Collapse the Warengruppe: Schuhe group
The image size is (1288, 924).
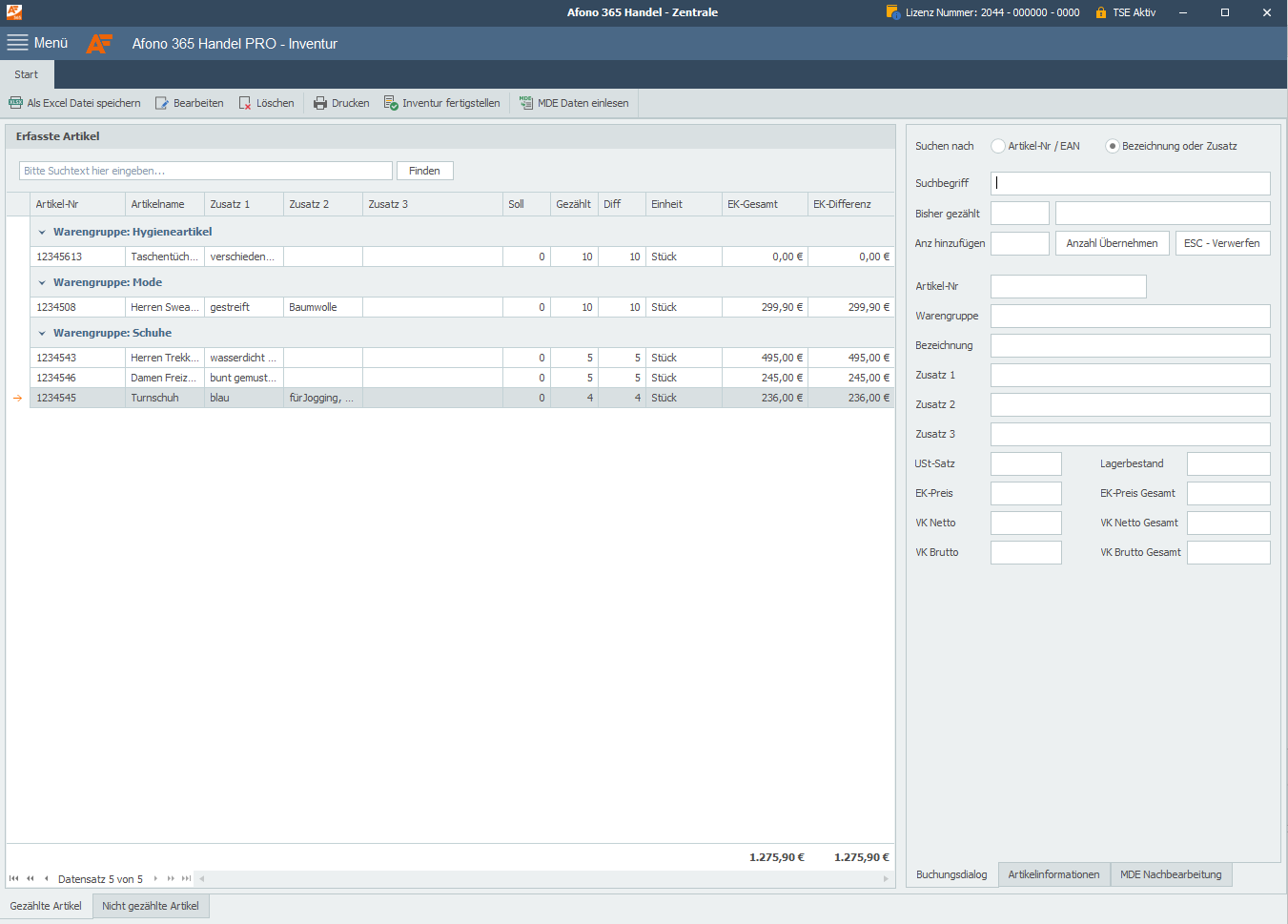click(42, 333)
